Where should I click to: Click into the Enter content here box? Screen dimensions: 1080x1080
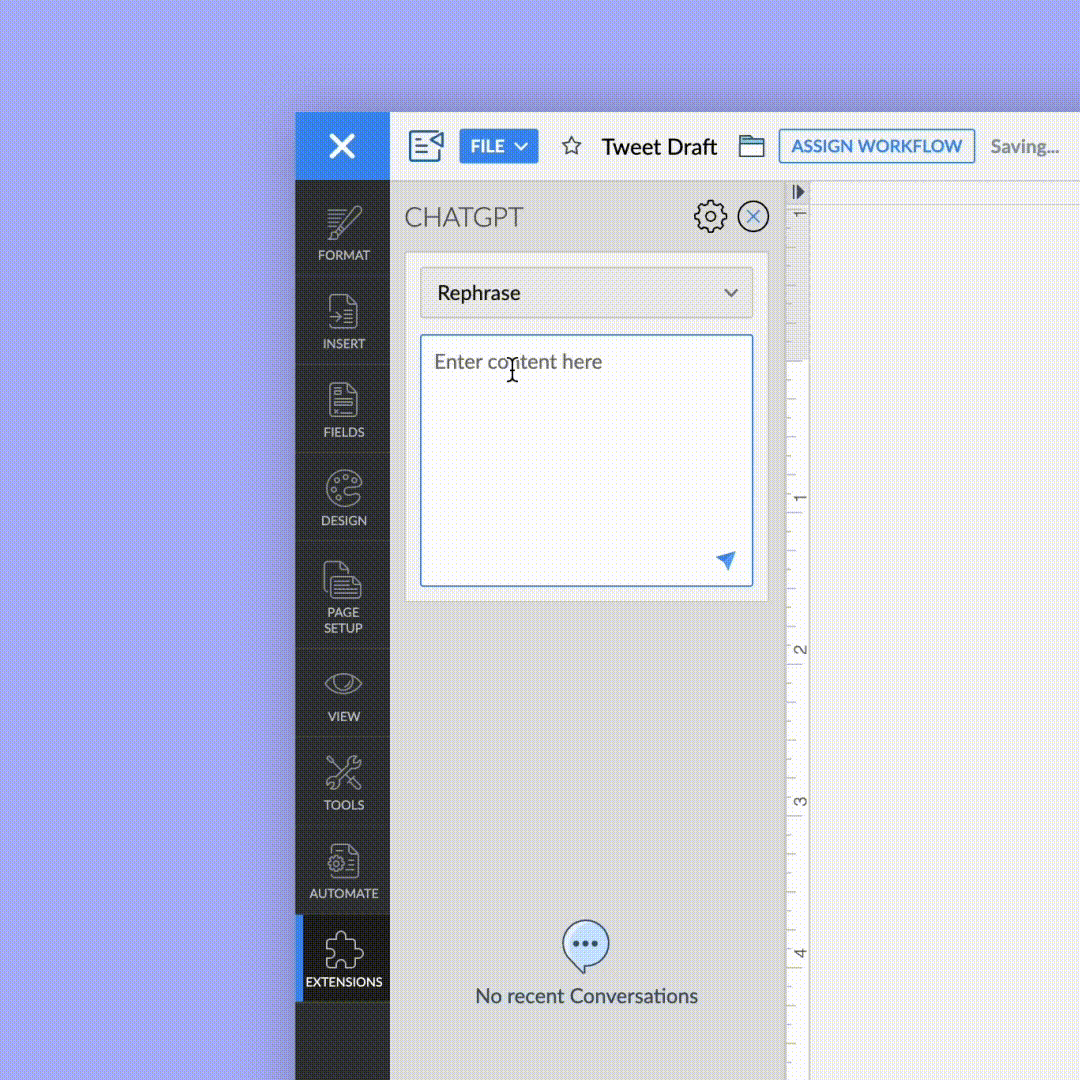pos(586,460)
